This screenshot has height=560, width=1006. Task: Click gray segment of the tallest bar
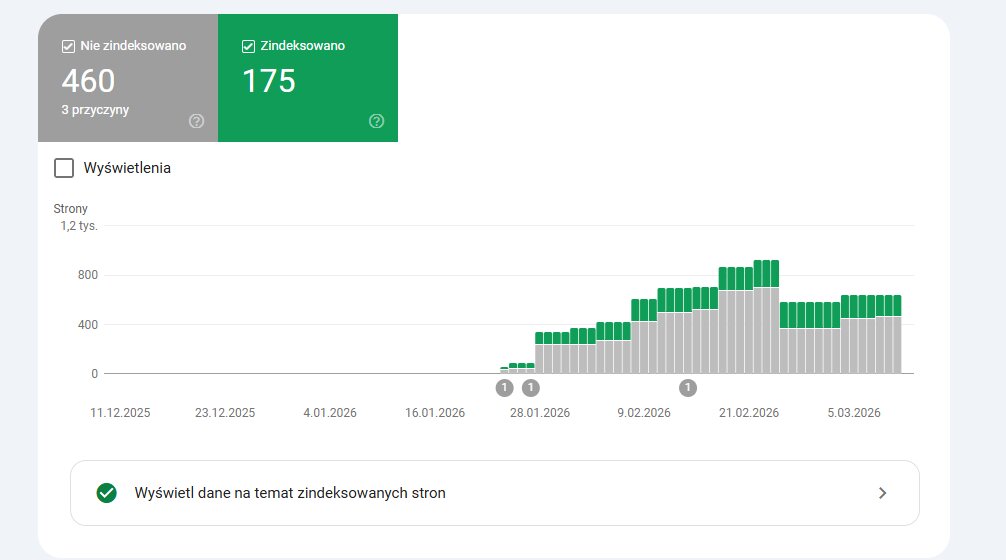point(766,330)
